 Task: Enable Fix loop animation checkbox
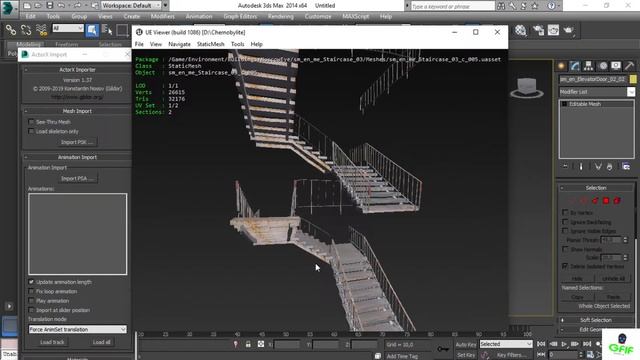coord(31,291)
